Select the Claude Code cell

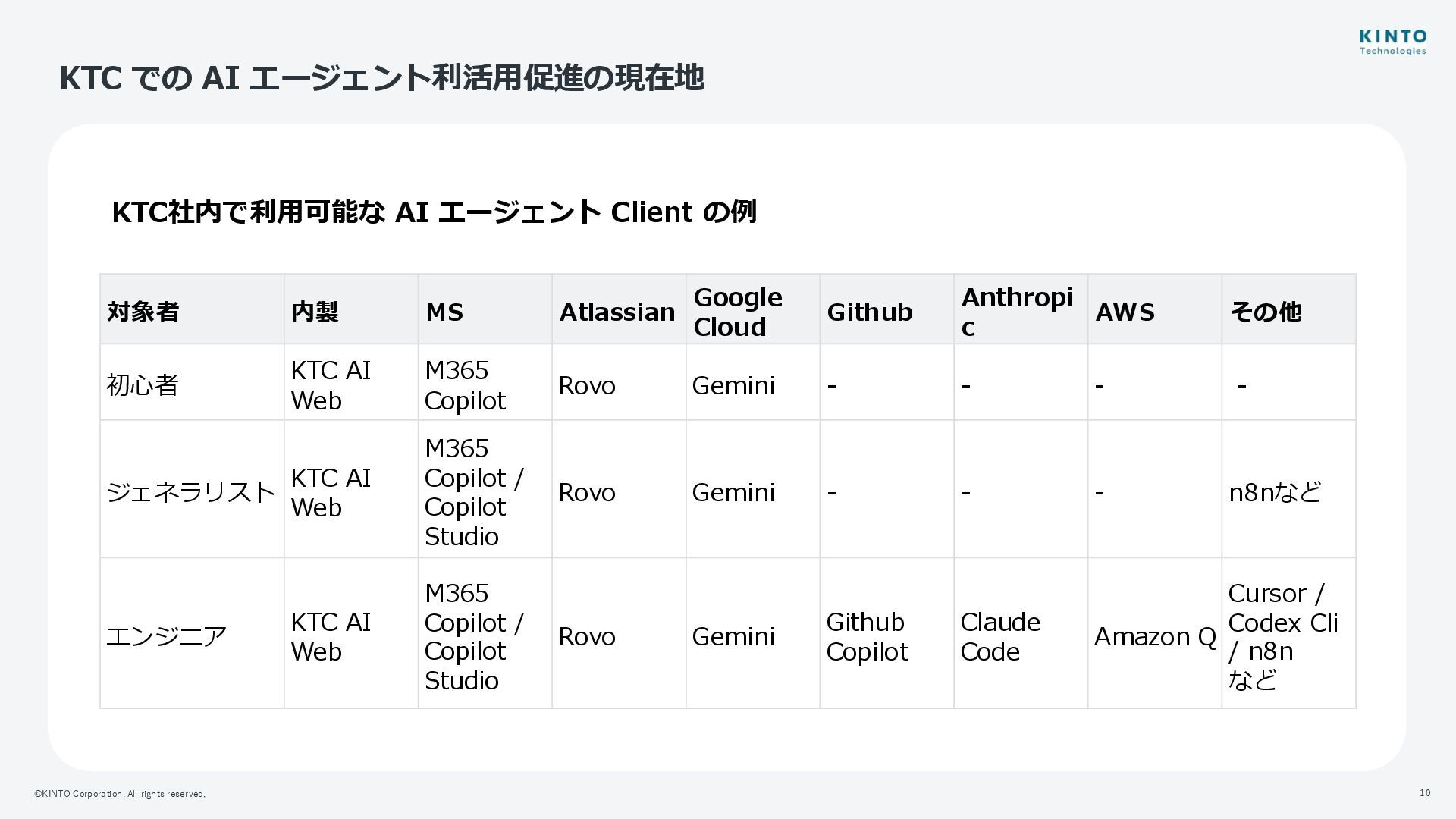tap(999, 636)
